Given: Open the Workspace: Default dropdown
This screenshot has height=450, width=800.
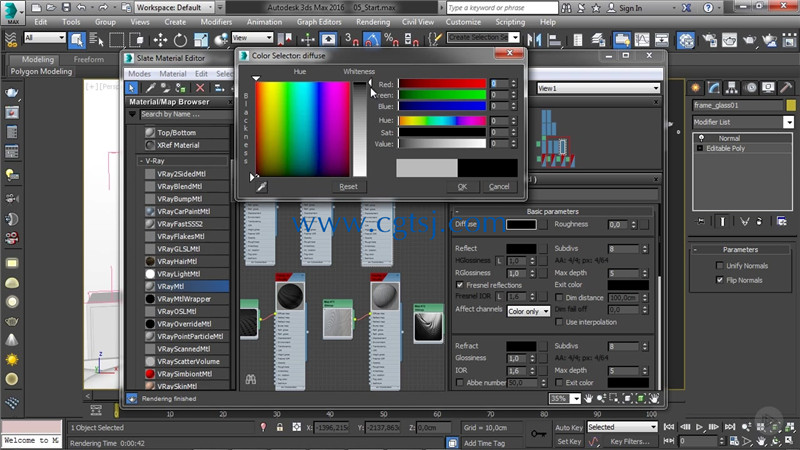Looking at the screenshot, I should coord(175,8).
